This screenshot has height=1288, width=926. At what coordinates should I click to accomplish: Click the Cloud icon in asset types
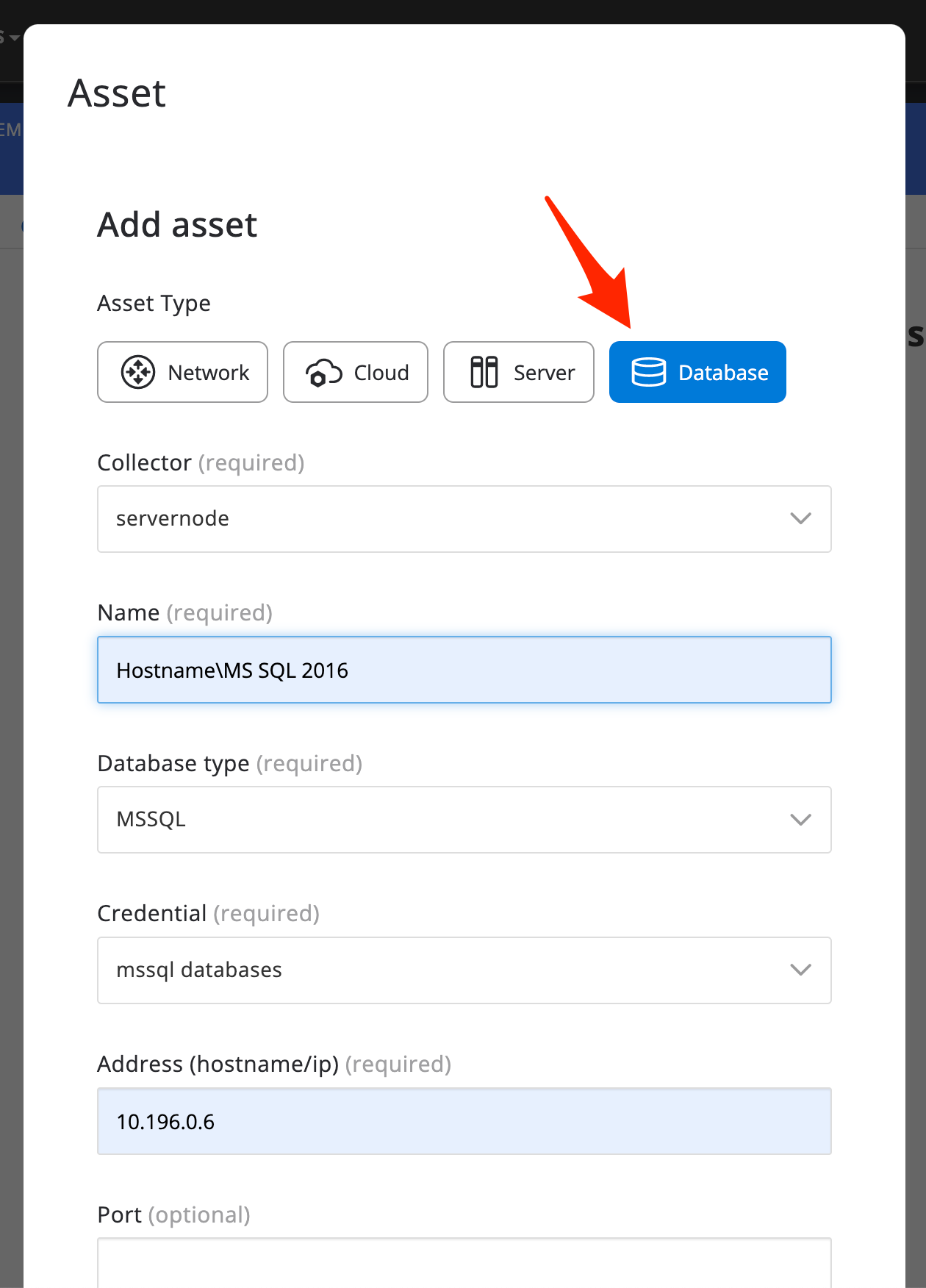coord(324,373)
